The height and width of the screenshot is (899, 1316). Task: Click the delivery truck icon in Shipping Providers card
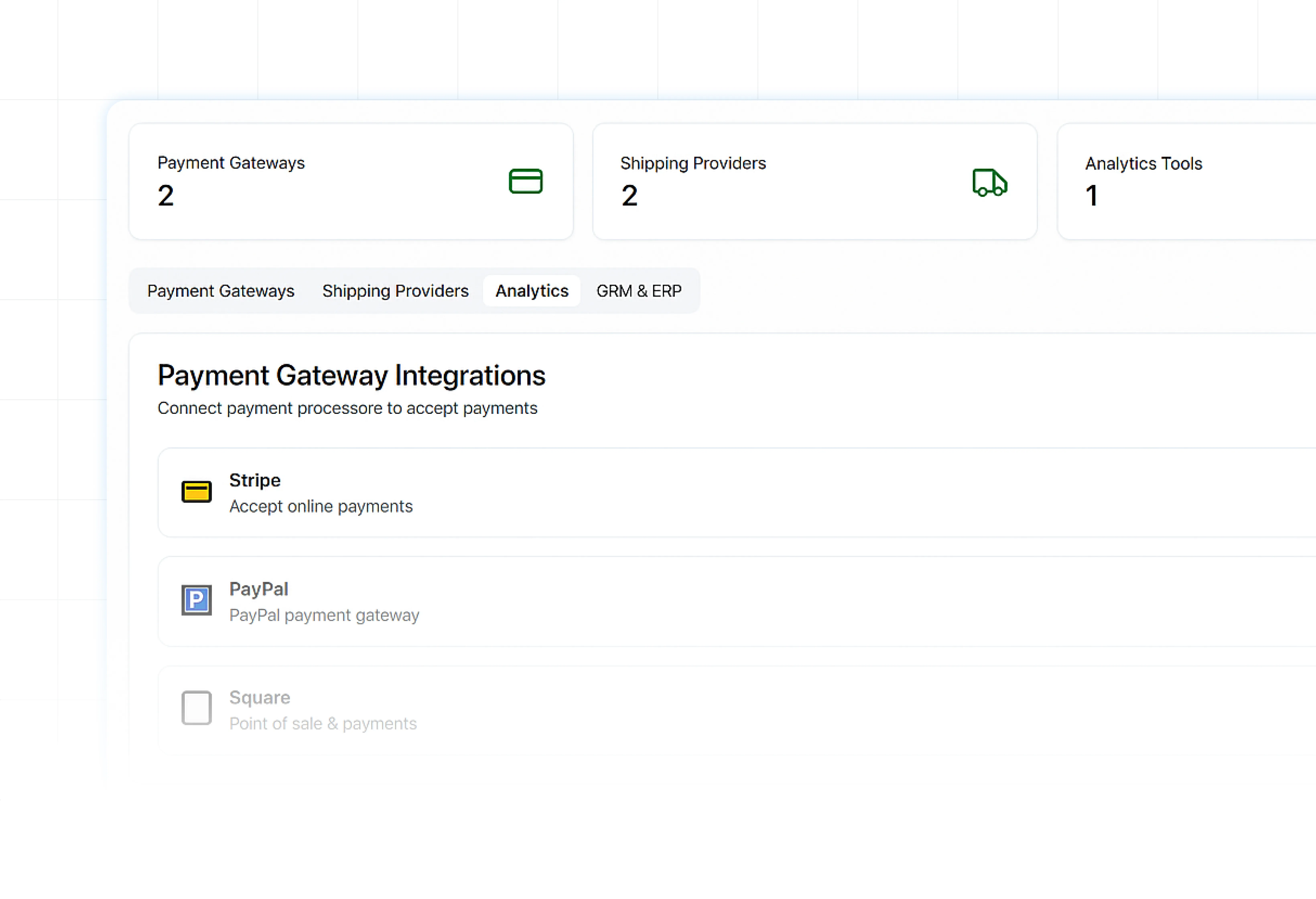coord(989,182)
